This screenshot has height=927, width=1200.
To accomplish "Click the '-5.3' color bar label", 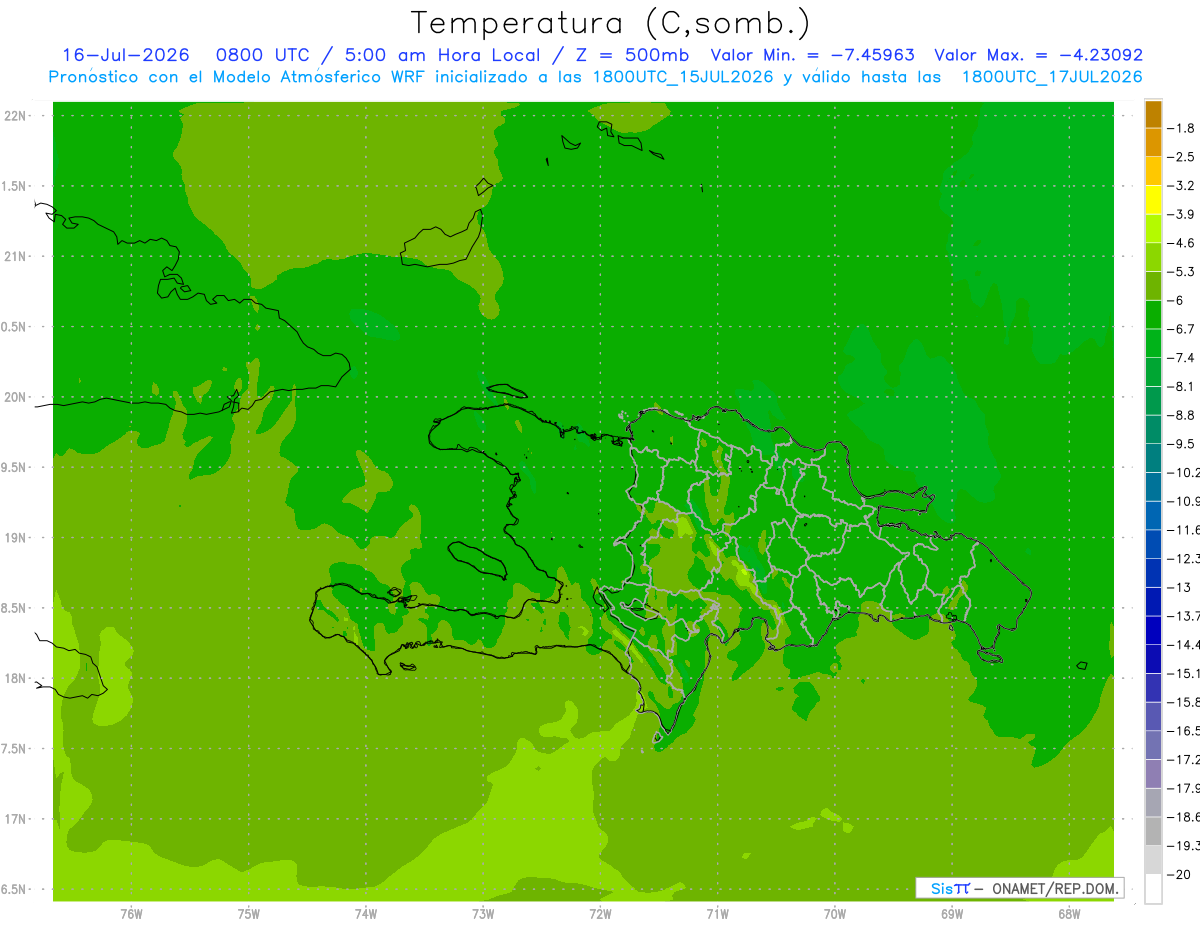I will click(x=1181, y=271).
